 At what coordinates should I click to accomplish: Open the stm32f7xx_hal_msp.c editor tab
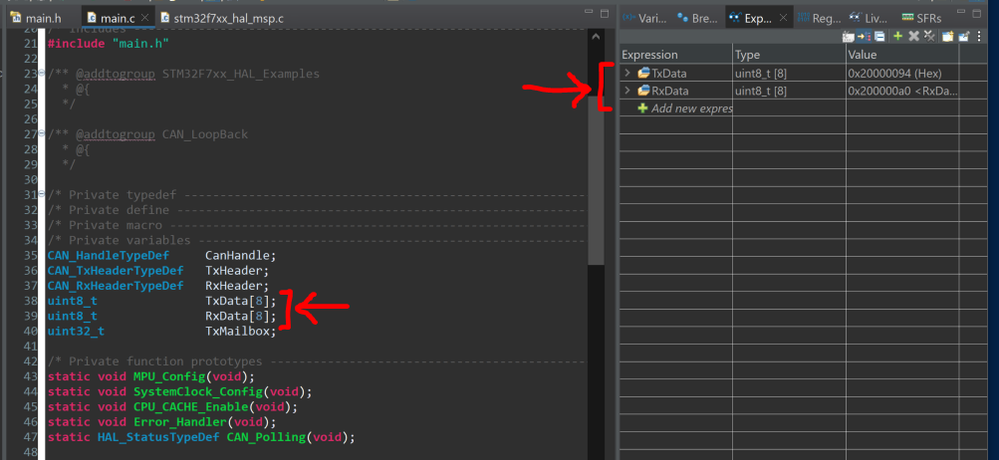click(x=222, y=18)
